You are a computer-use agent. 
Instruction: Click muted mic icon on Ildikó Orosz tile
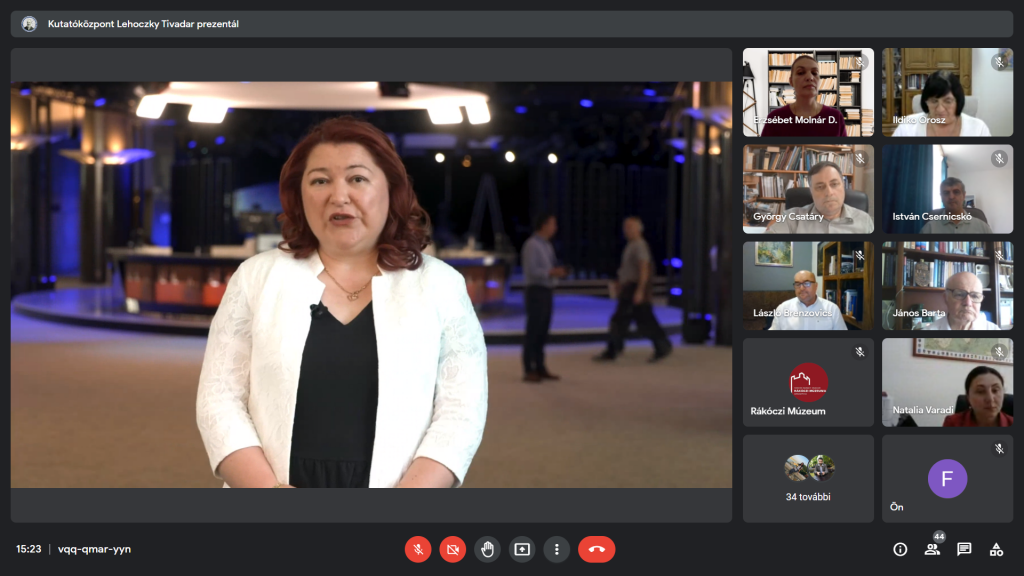point(998,62)
